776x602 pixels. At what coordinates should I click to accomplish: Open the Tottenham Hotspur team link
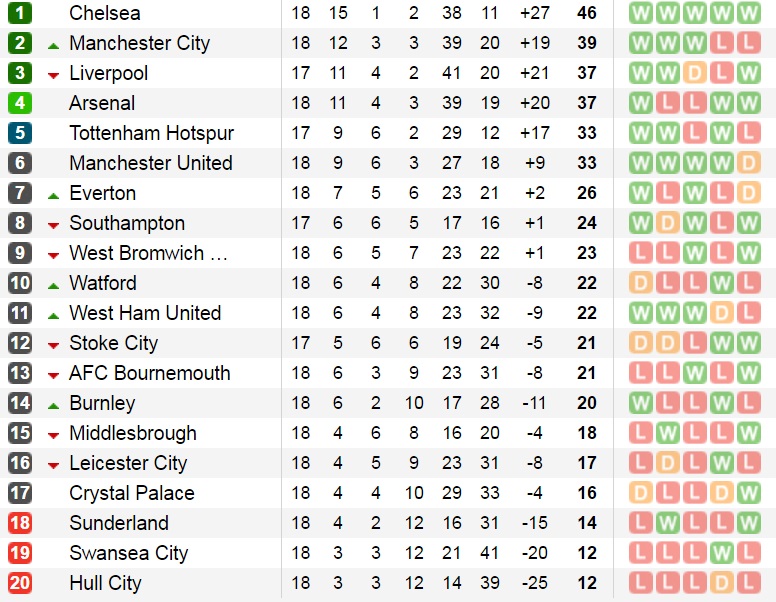point(151,133)
